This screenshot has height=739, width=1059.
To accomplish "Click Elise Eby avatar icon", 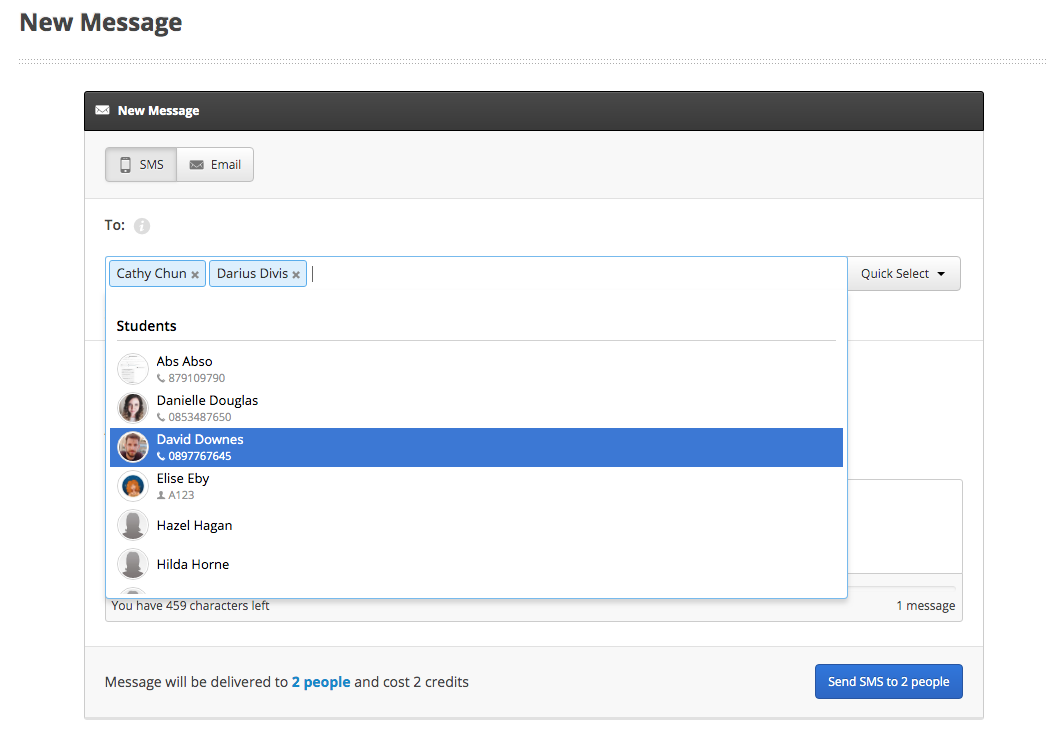I will 133,486.
